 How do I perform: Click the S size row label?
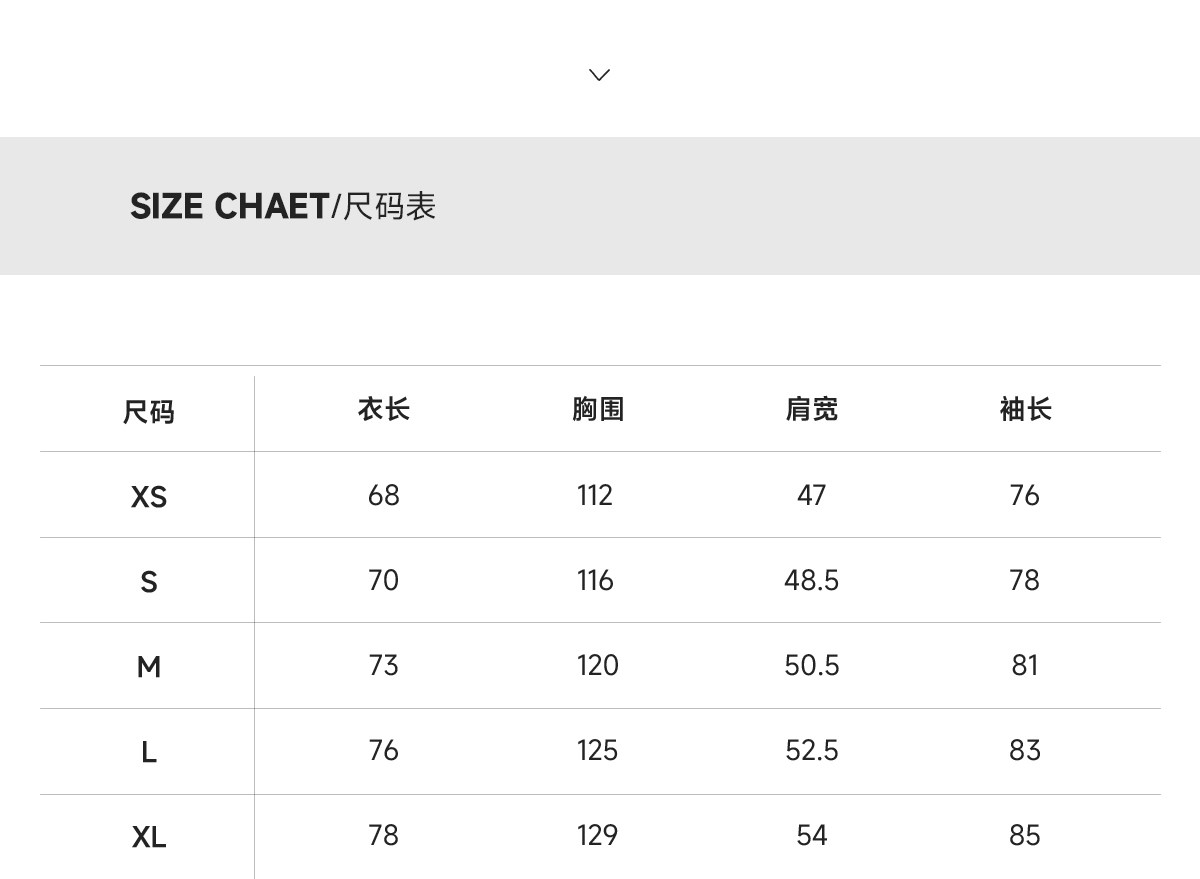pos(149,581)
